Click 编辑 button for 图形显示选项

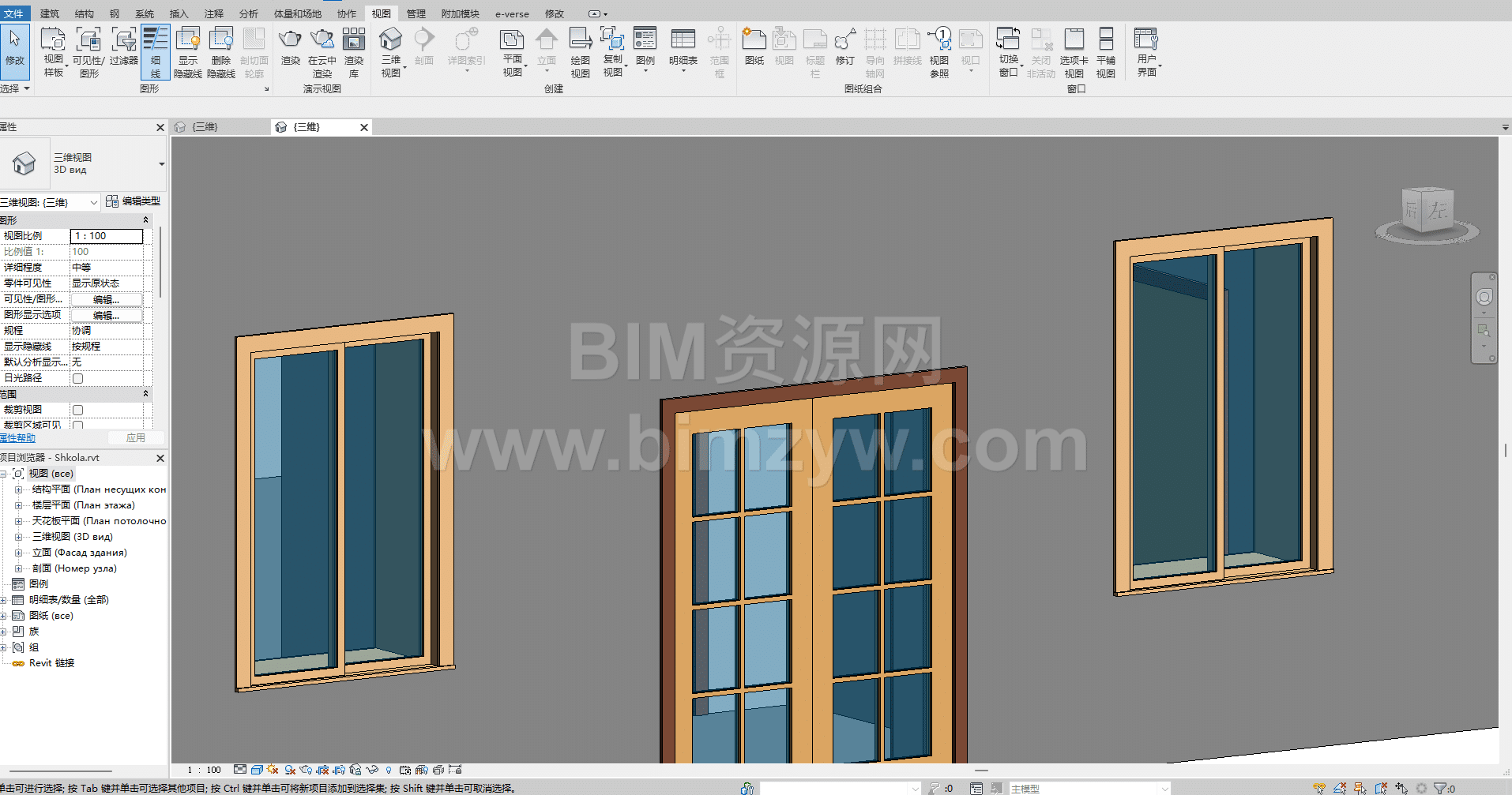click(107, 315)
